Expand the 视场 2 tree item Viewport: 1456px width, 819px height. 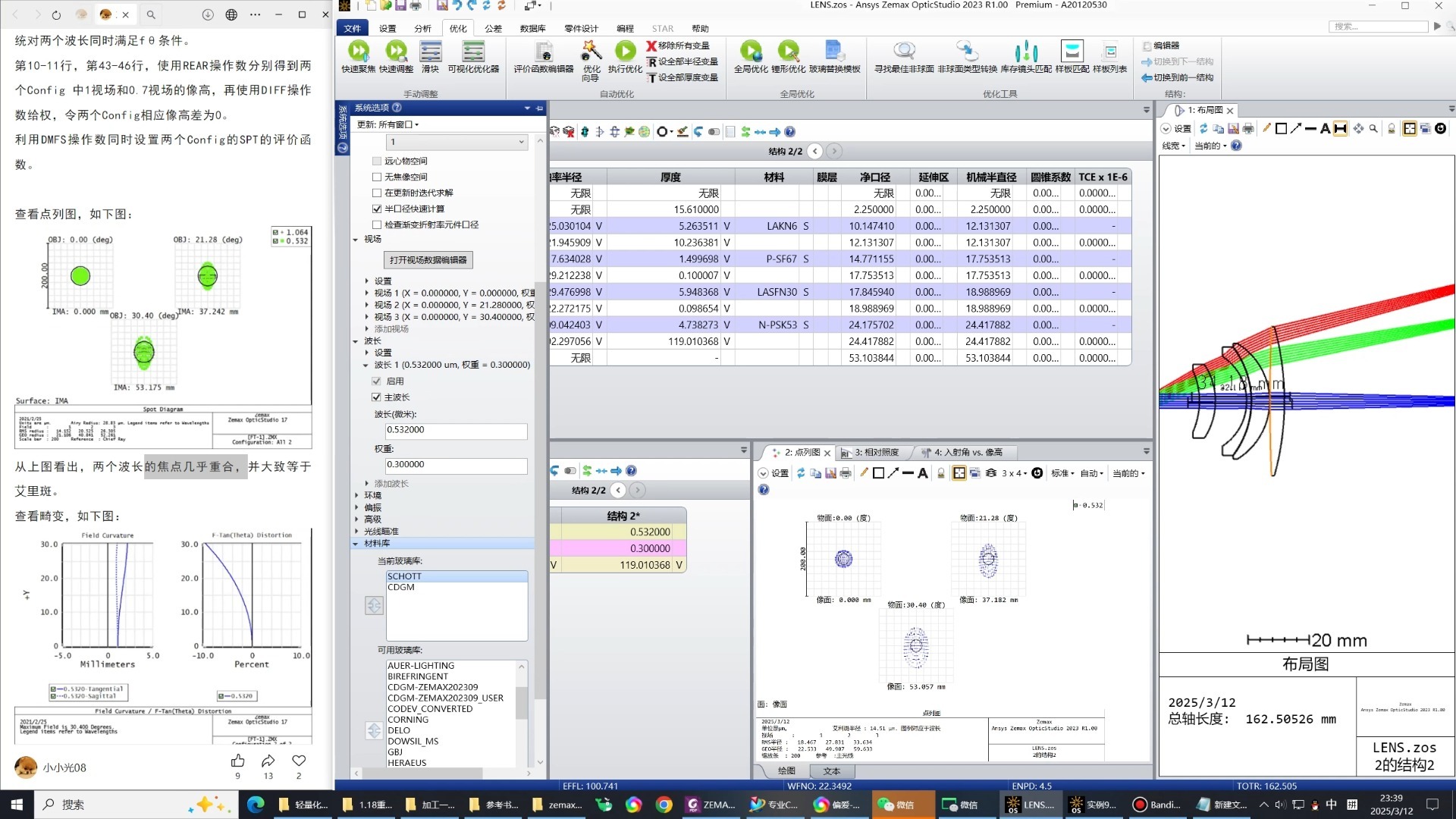pyautogui.click(x=367, y=305)
